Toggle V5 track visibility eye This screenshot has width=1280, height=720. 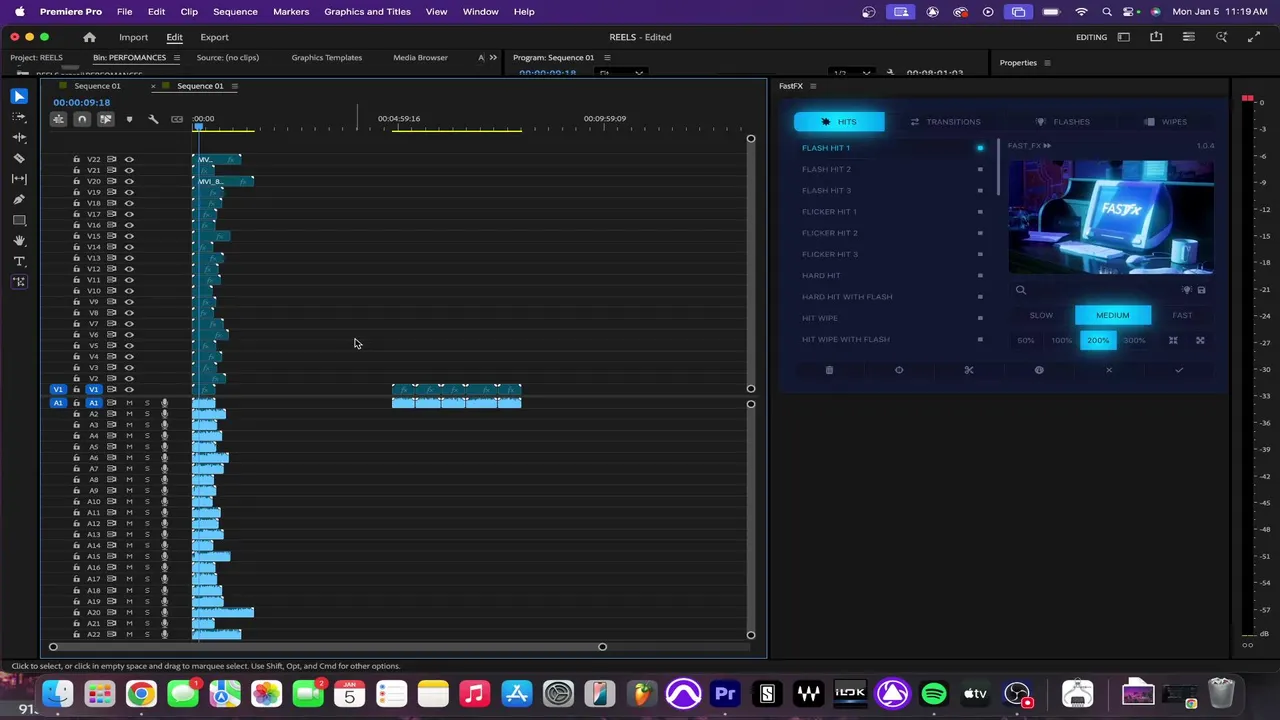129,346
